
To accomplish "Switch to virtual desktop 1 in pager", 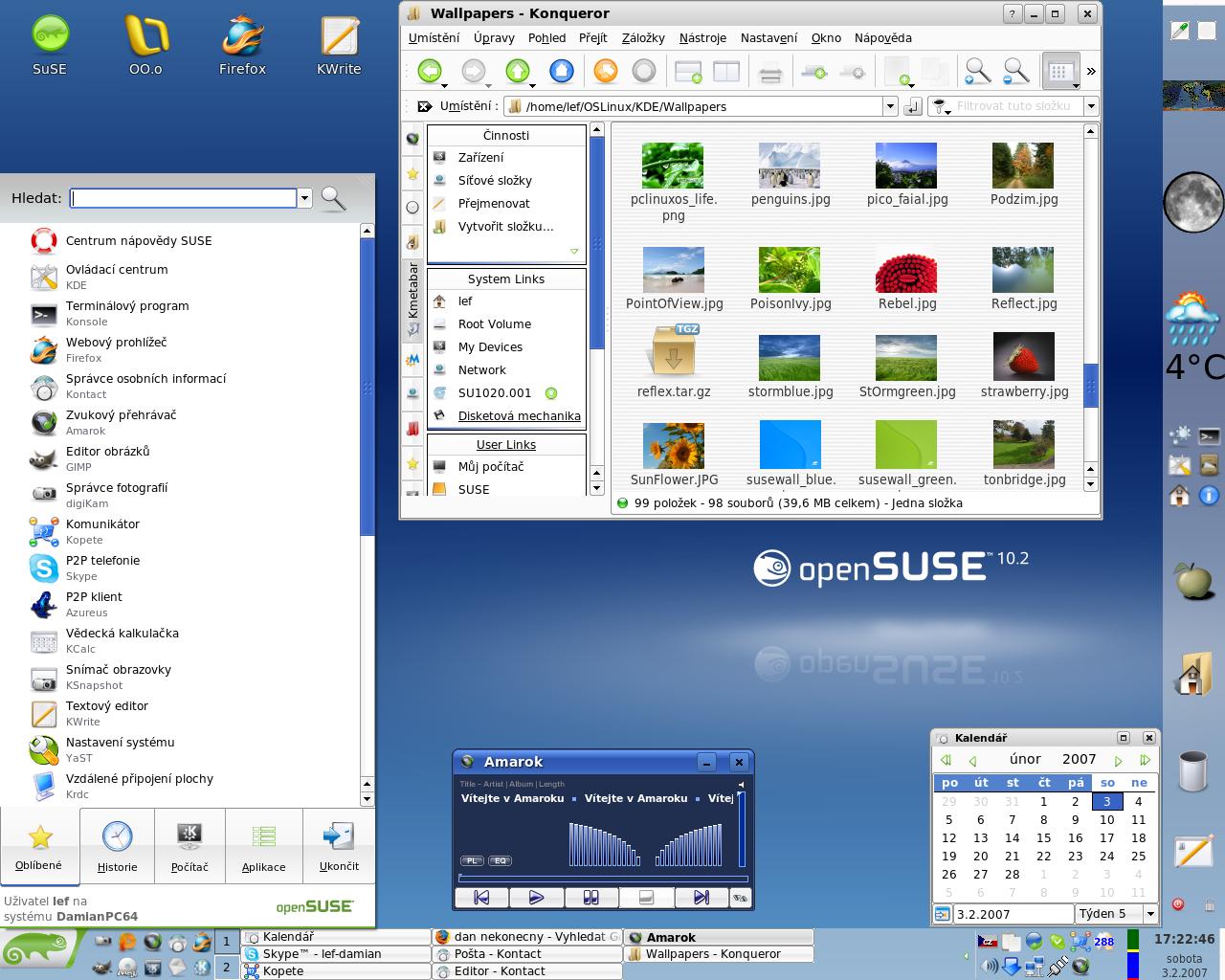I will (x=226, y=942).
